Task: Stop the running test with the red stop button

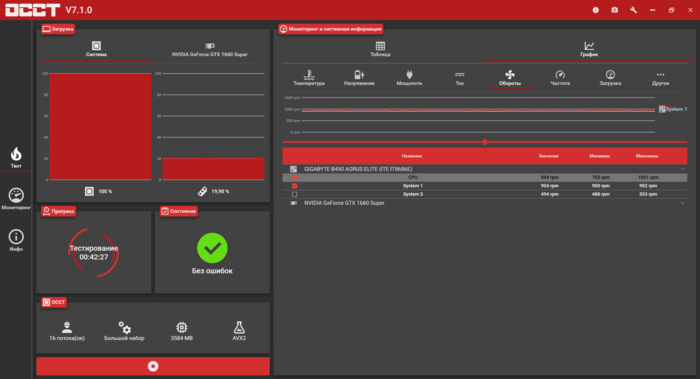Action: [x=153, y=366]
